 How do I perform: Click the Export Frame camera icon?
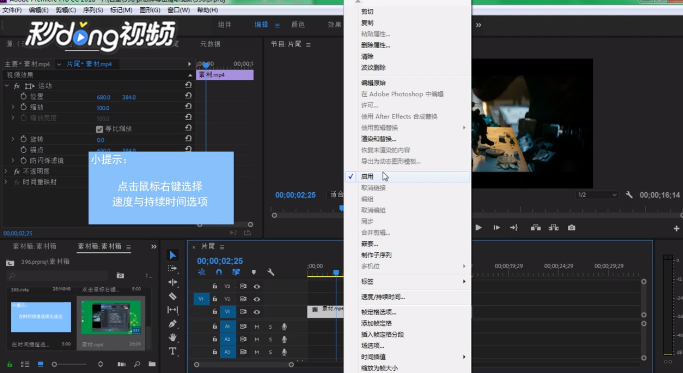(571, 227)
